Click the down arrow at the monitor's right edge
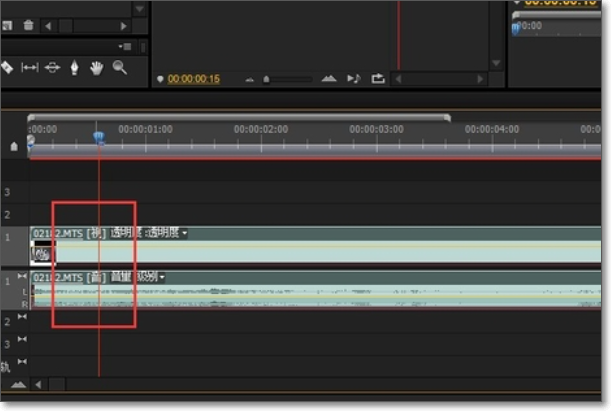Screen dimensions: 611x411 pyautogui.click(x=496, y=63)
